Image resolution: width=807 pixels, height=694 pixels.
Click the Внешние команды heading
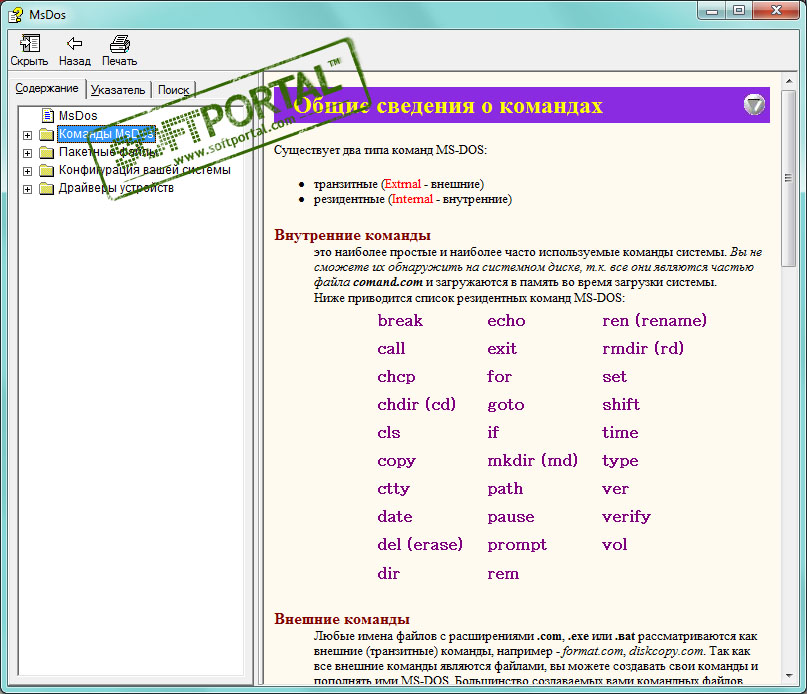tap(342, 619)
